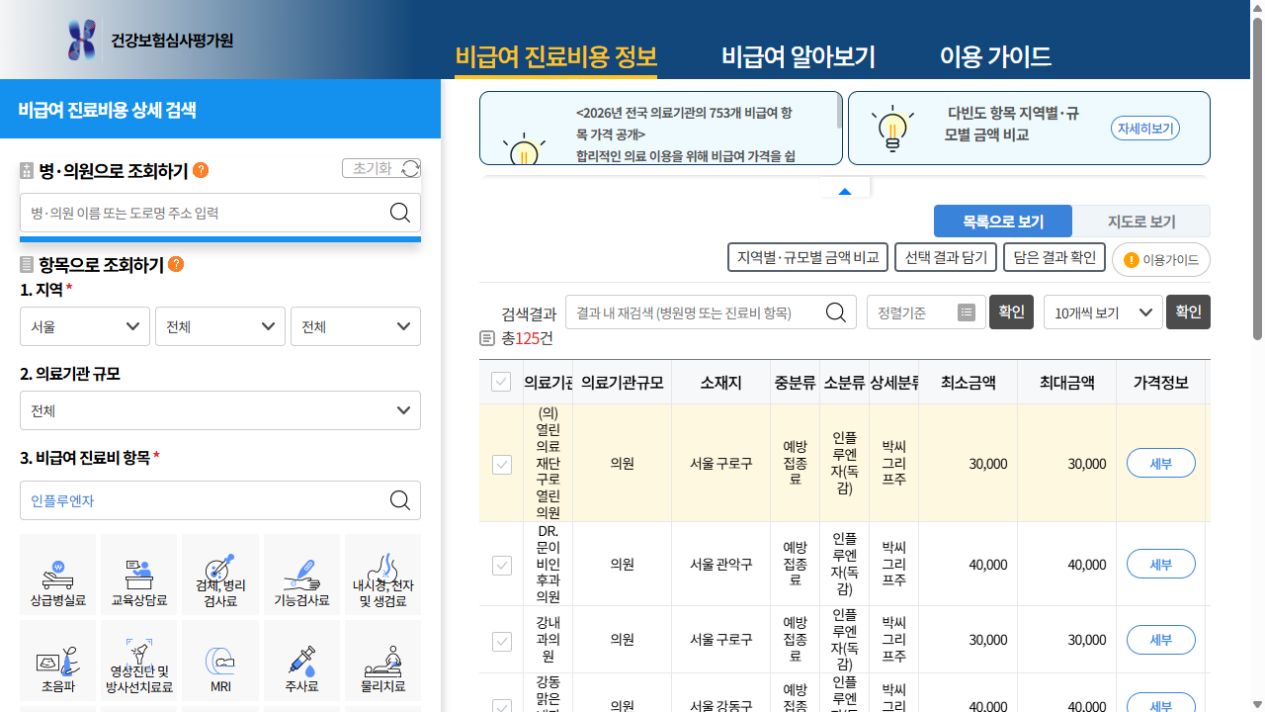Click the list icon in 정렬기준 box
1265x712 pixels.
coord(966,312)
